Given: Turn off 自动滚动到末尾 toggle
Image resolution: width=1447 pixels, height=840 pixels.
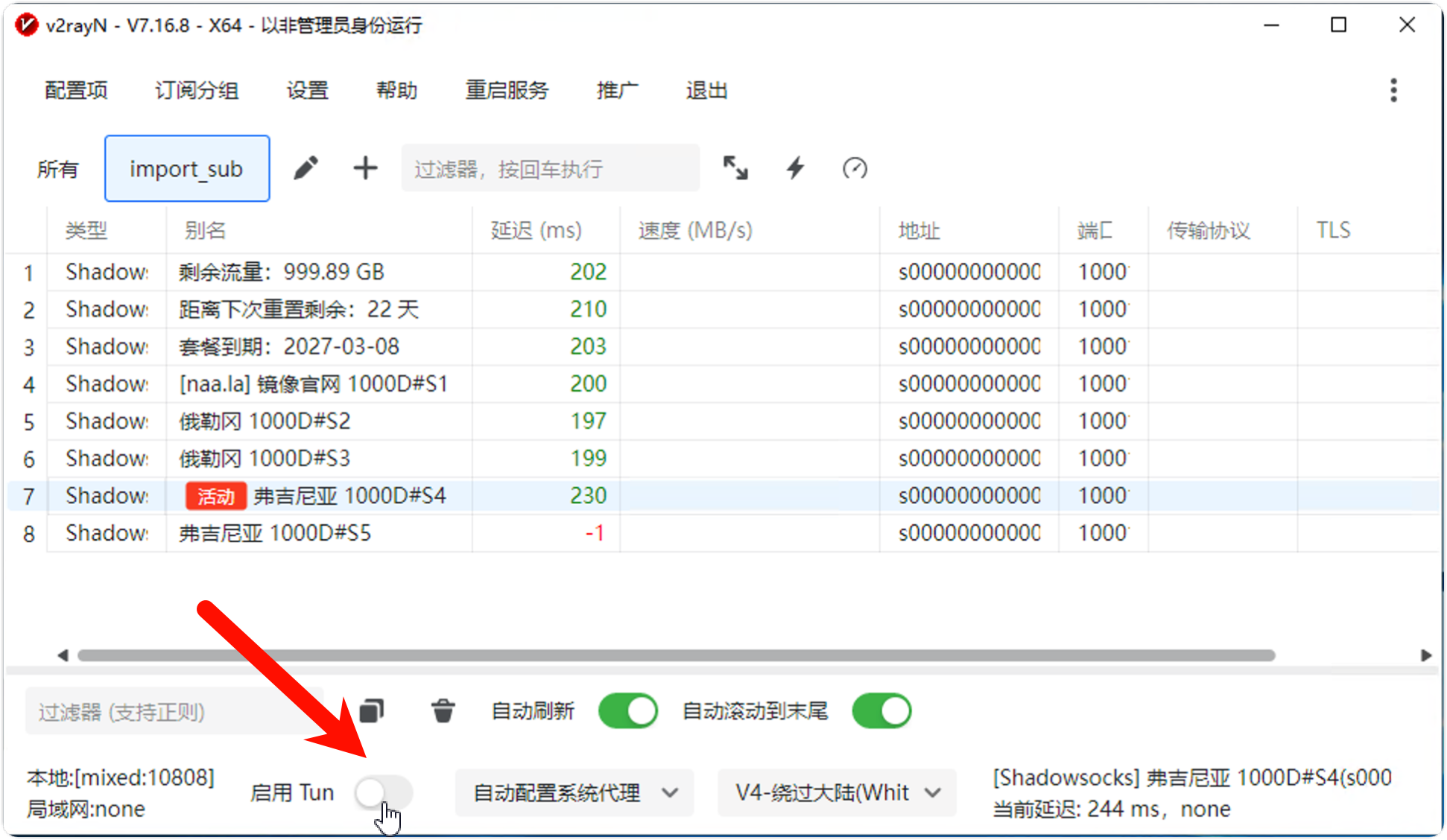Looking at the screenshot, I should click(882, 710).
